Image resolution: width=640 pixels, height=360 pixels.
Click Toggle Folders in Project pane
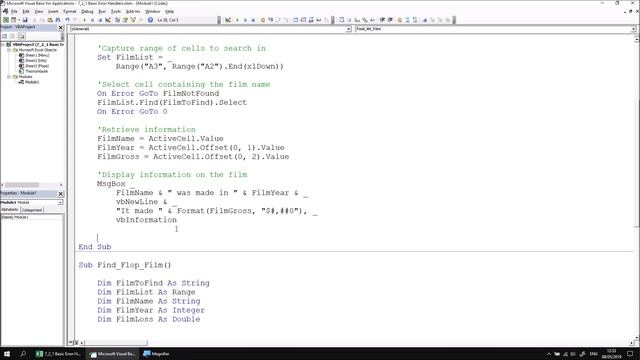pos(21,36)
